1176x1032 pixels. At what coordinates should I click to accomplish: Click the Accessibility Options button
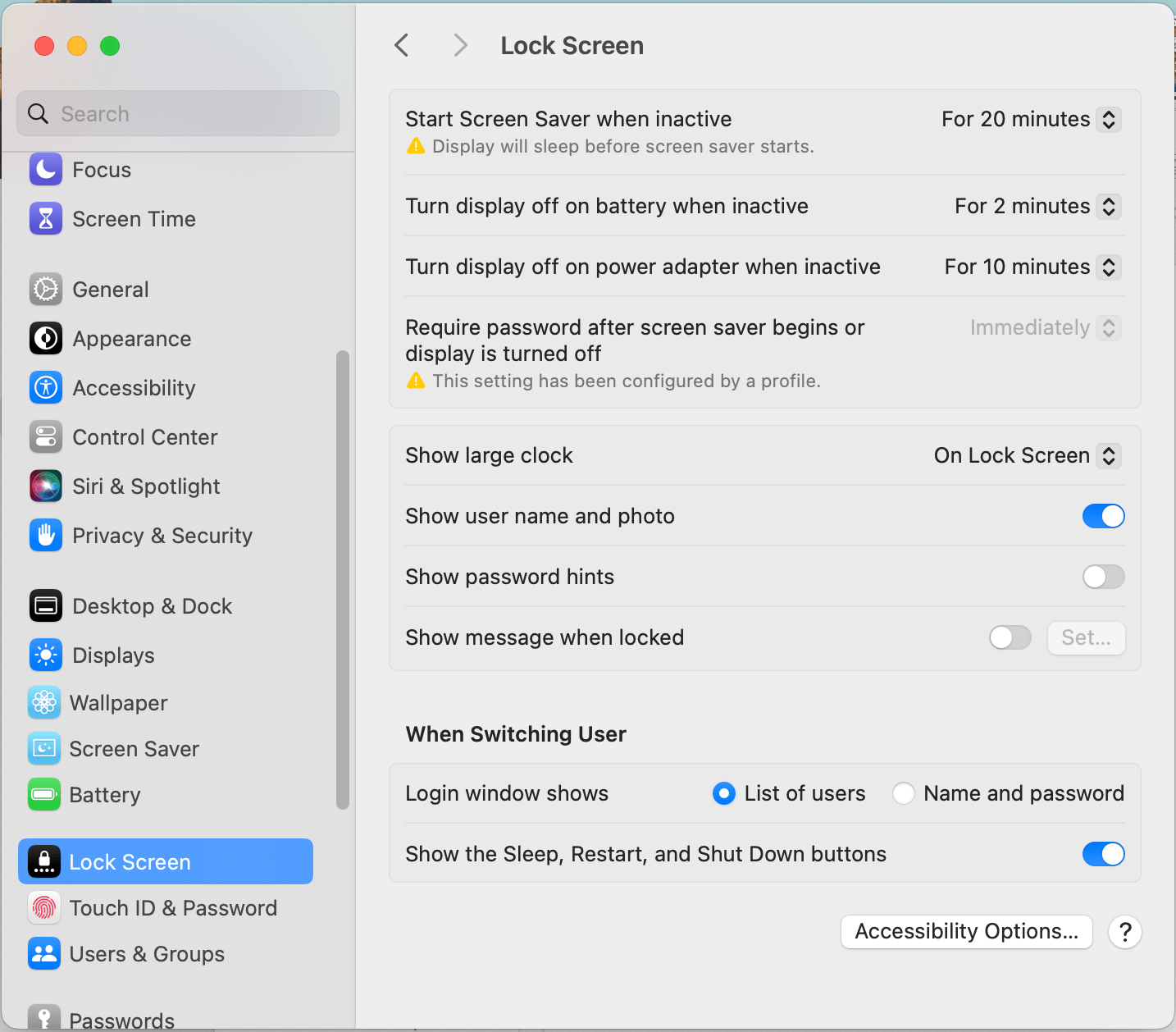tap(967, 932)
